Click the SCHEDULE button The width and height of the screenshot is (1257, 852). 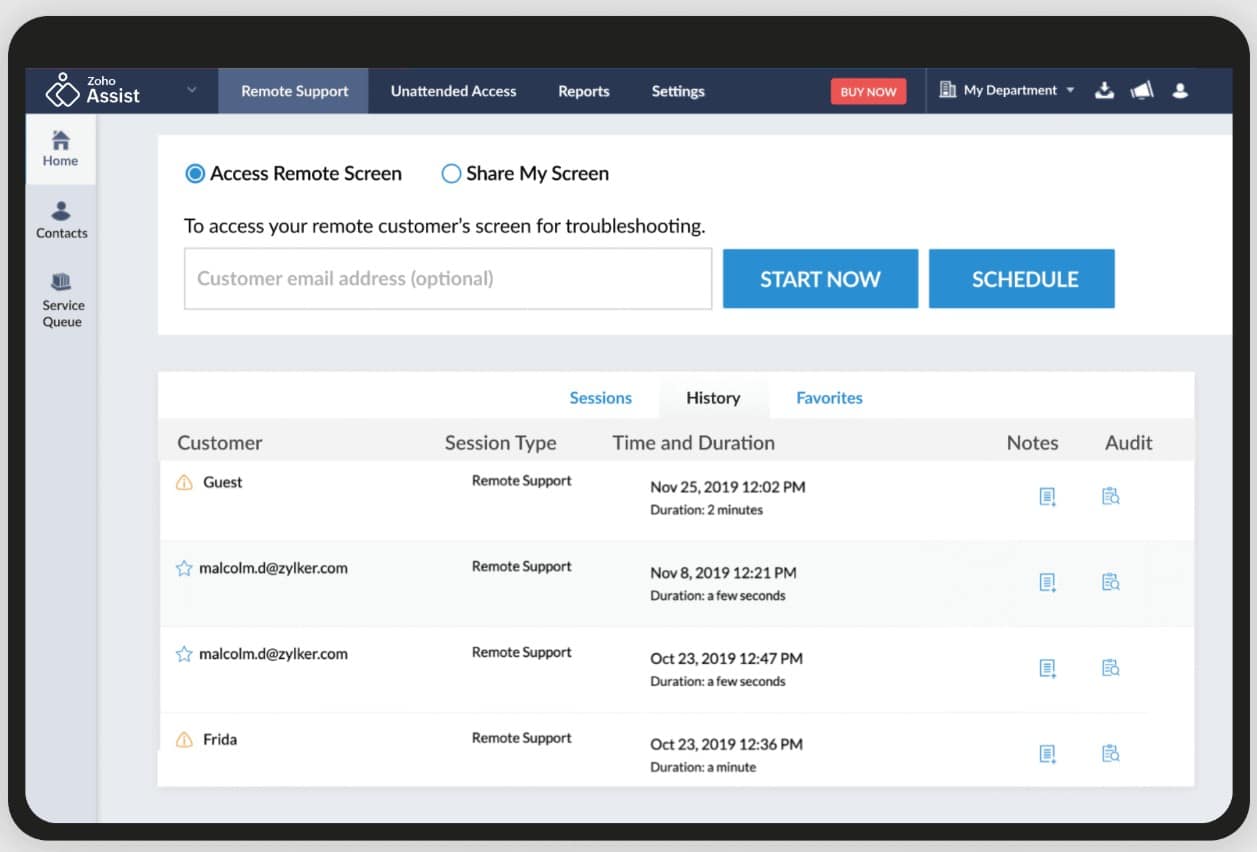pos(1021,279)
